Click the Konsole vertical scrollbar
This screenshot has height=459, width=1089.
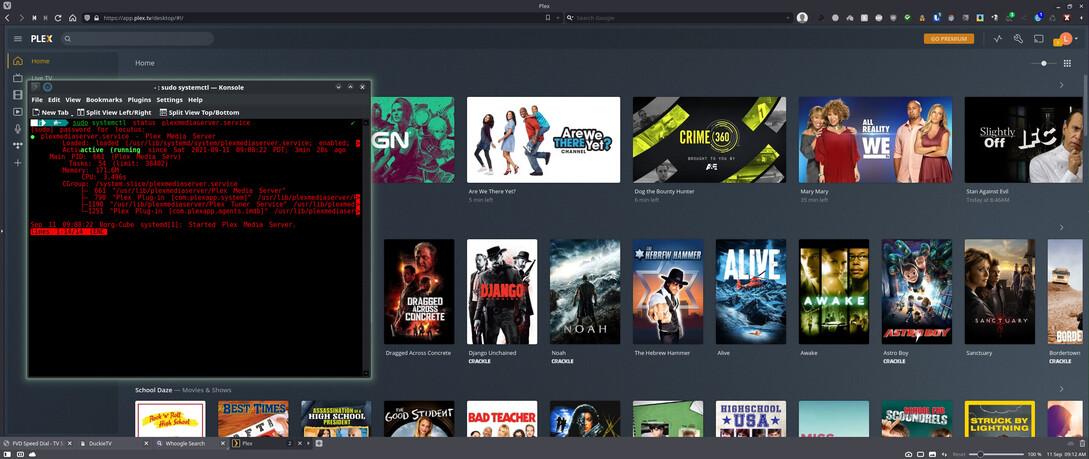coord(365,248)
